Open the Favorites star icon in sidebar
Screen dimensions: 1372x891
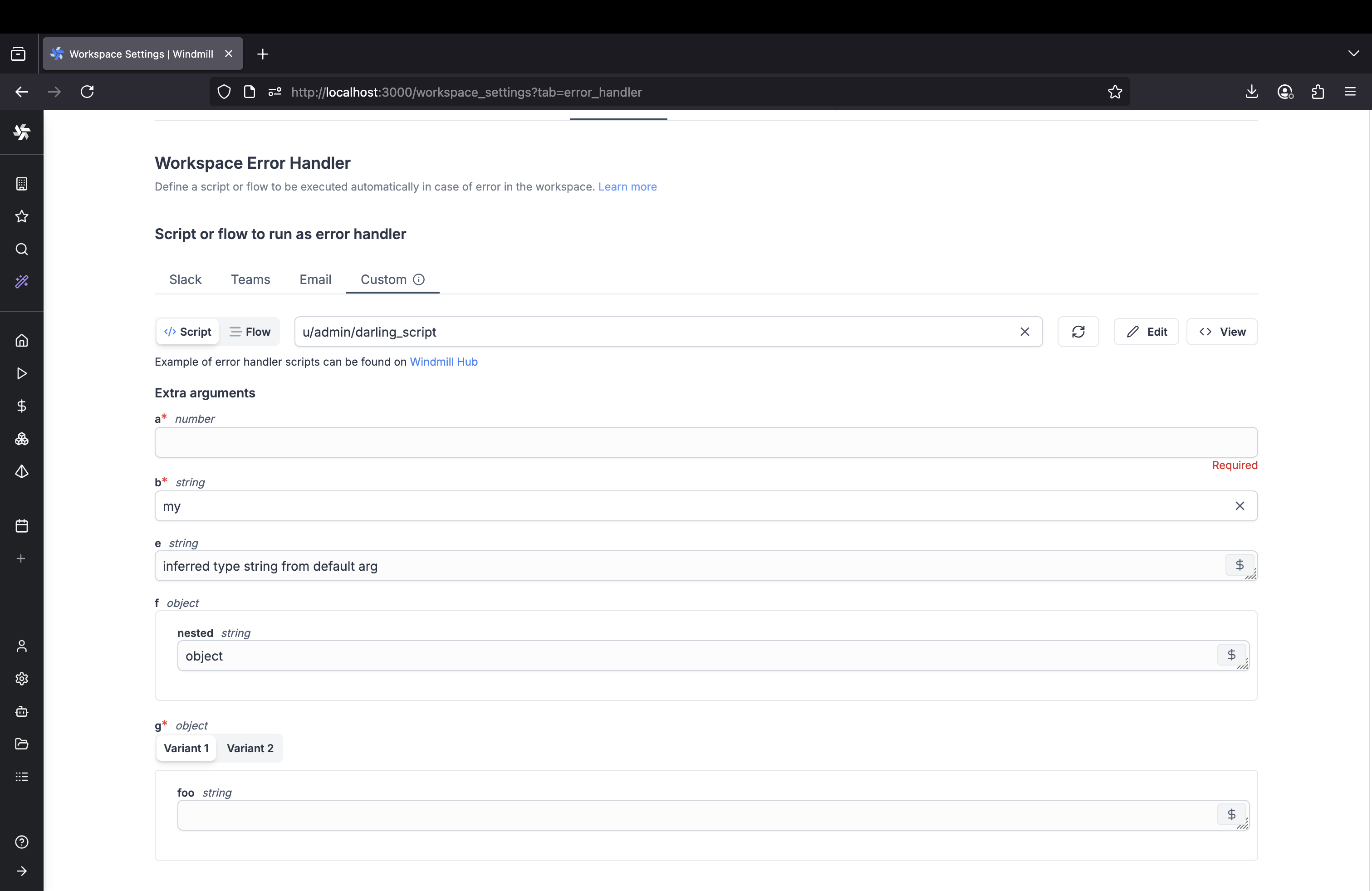[21, 216]
